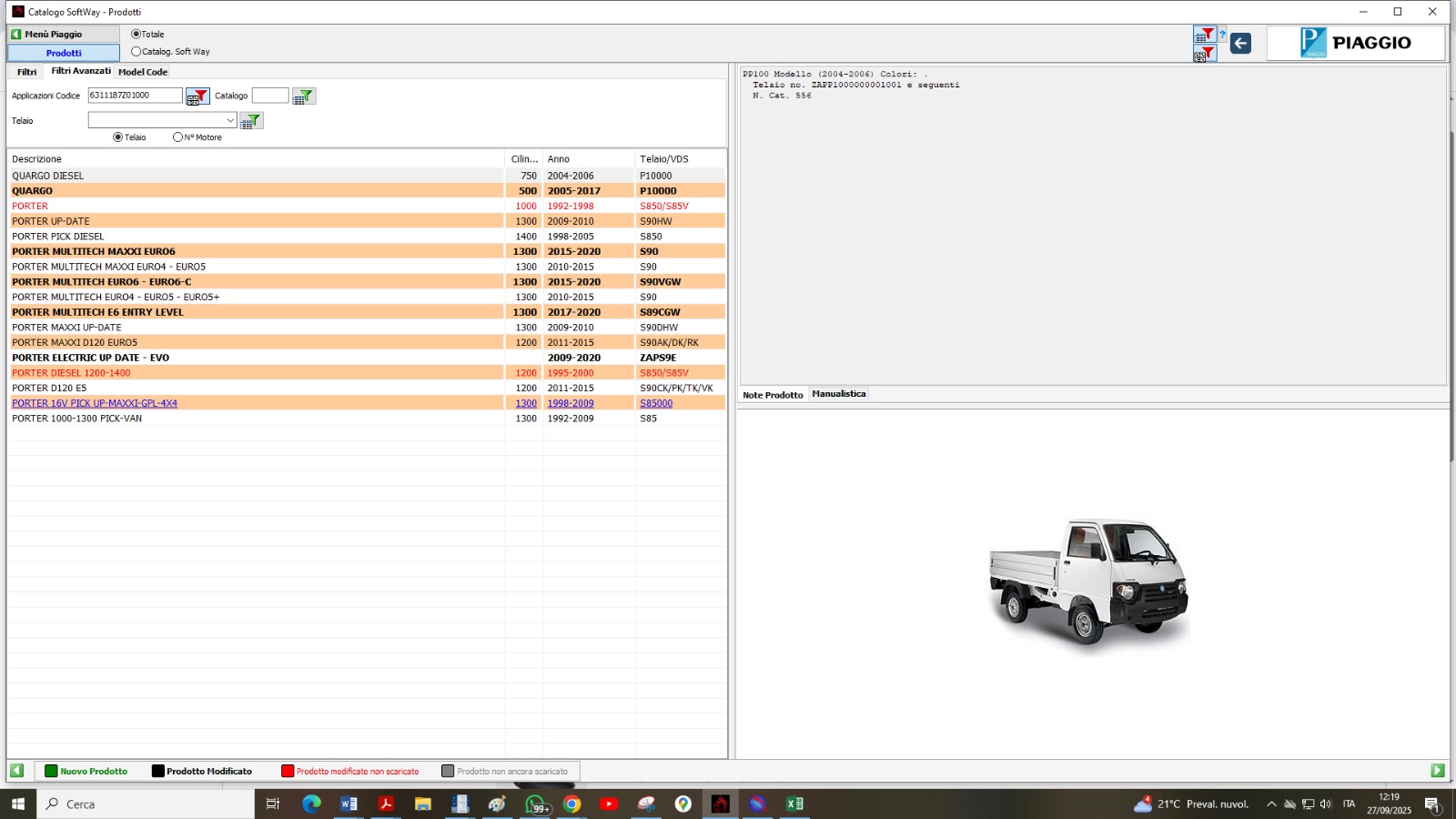The width and height of the screenshot is (1456, 819).
Task: Select the Catalog. Soft Way option
Action: click(x=136, y=52)
